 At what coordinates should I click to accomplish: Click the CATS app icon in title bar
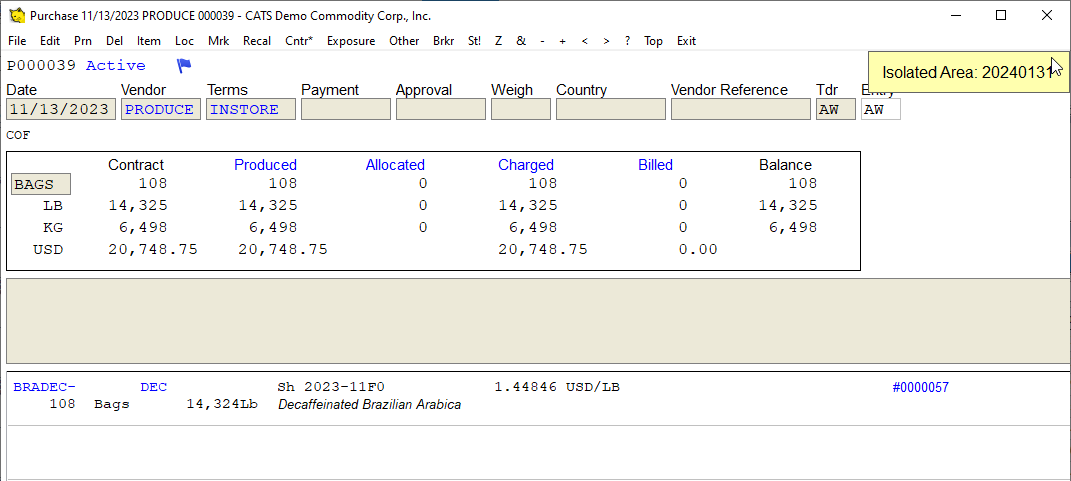[x=16, y=15]
